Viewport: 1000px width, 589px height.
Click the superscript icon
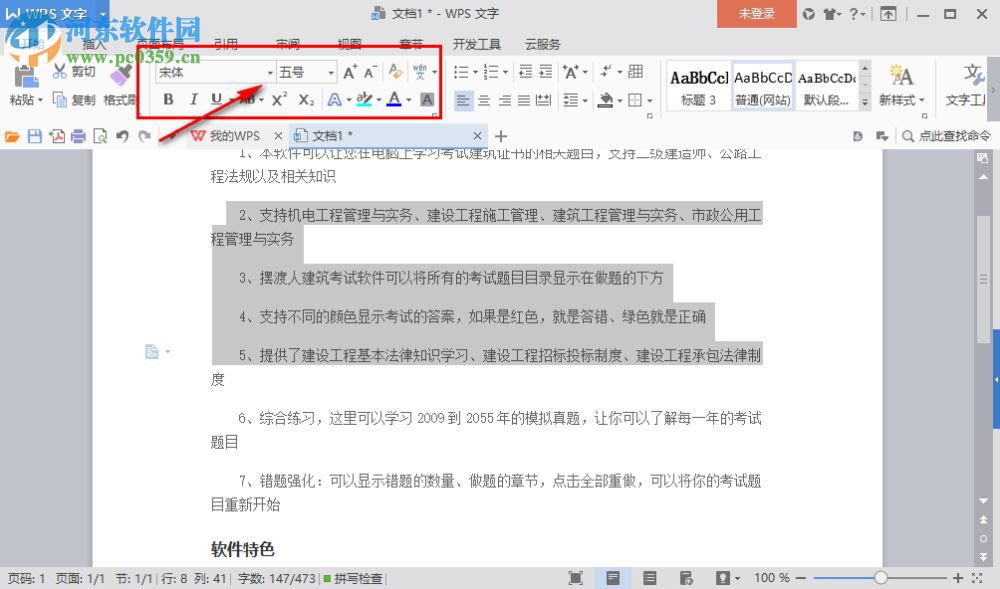279,98
